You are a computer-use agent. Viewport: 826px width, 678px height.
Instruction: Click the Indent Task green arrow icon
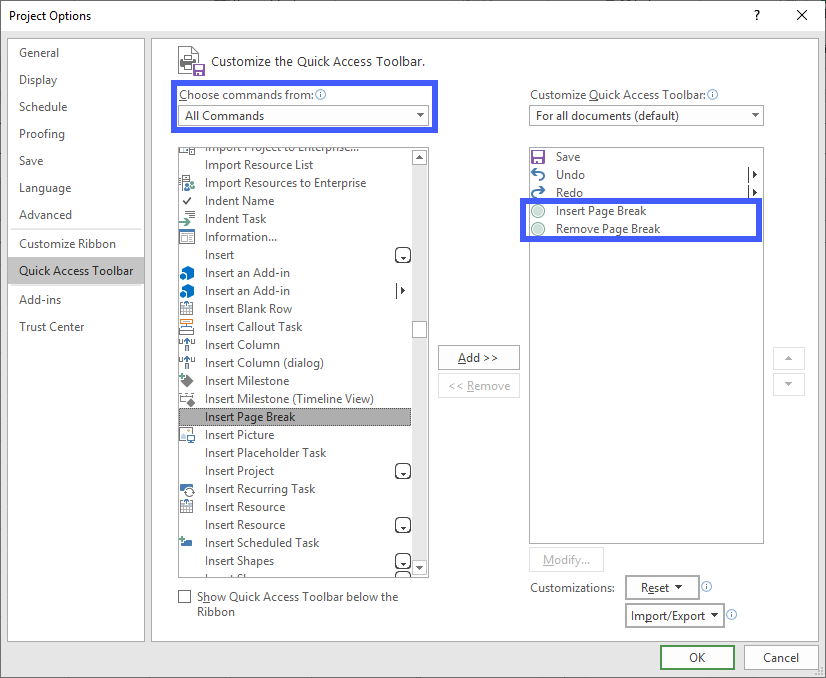coord(187,219)
